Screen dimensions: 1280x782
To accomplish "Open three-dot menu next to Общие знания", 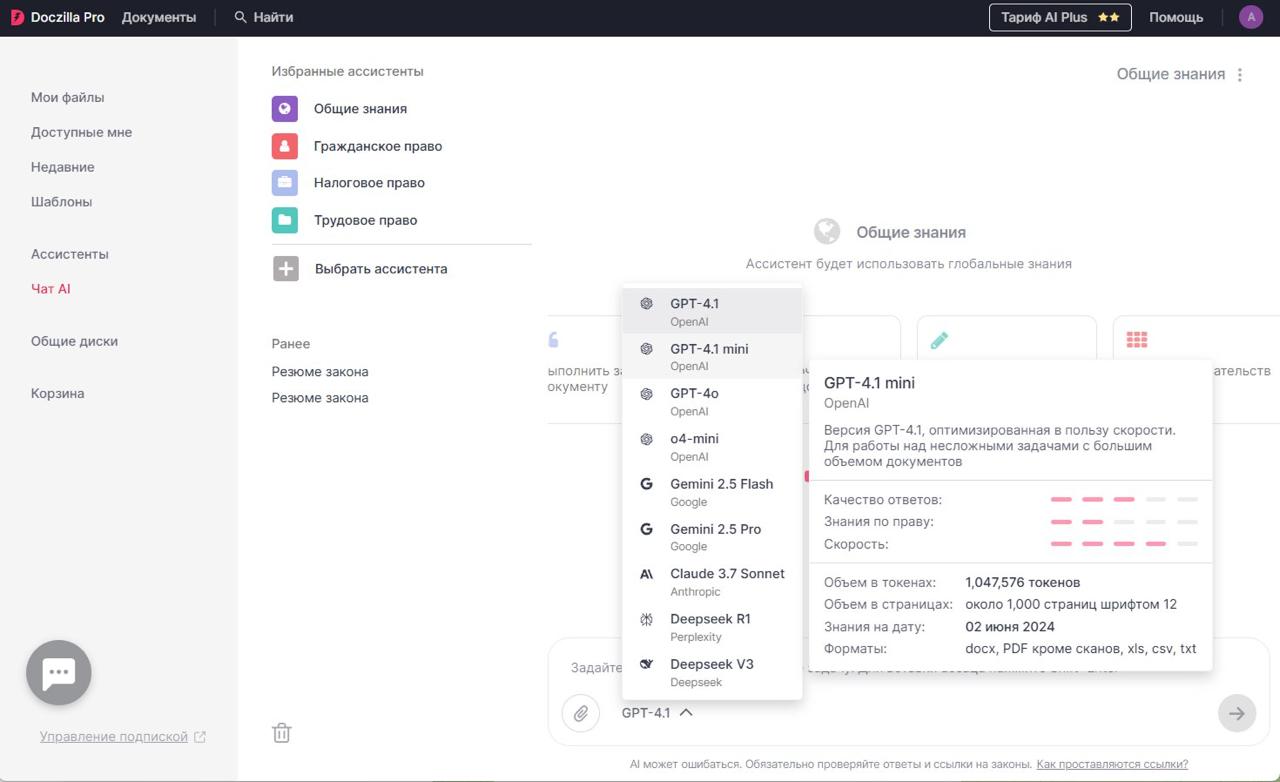I will [1240, 75].
